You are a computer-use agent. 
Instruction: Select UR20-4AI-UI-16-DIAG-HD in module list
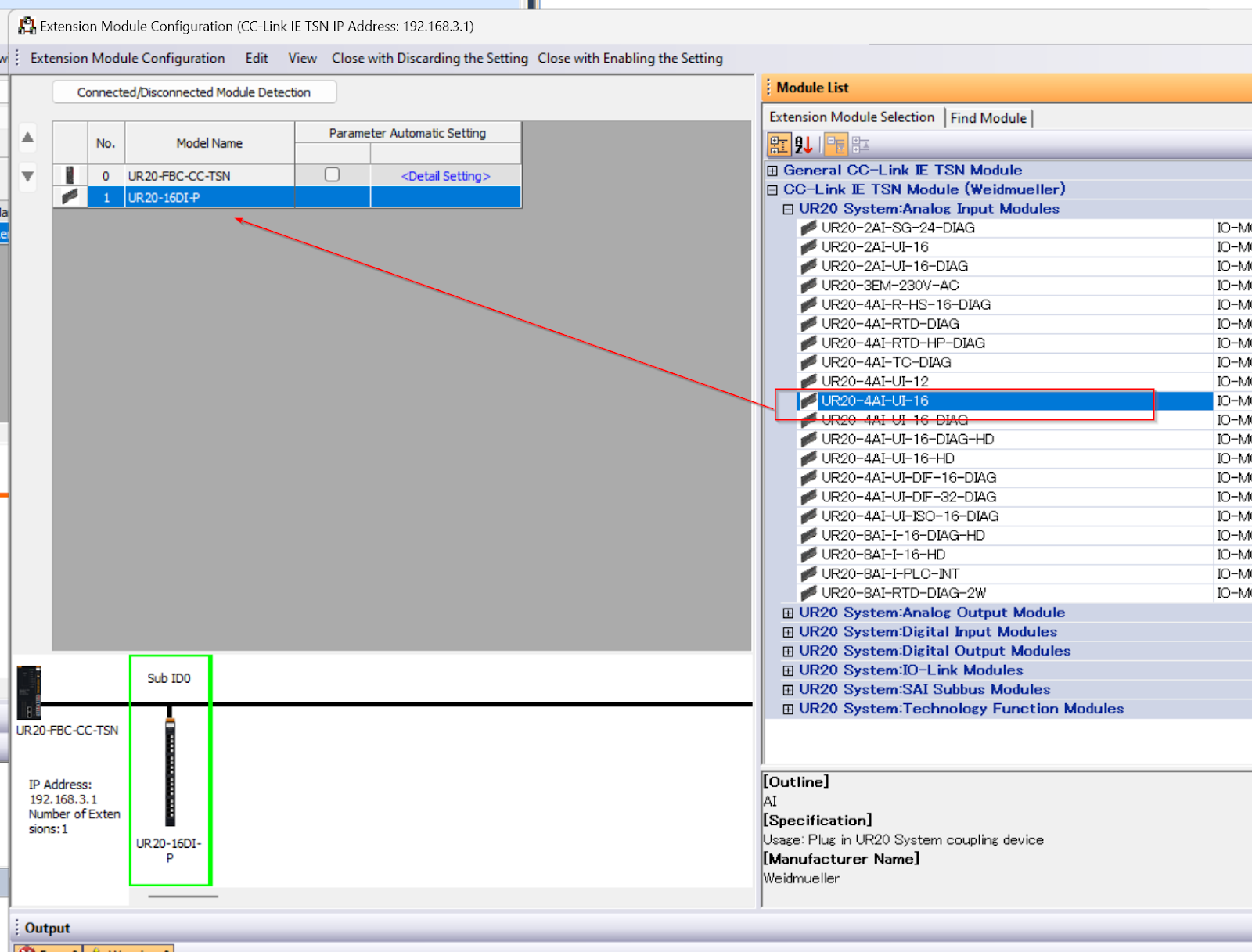coord(1005,439)
